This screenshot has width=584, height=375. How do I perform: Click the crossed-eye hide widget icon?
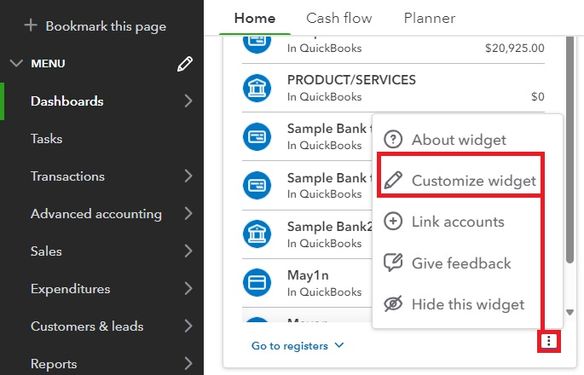393,304
